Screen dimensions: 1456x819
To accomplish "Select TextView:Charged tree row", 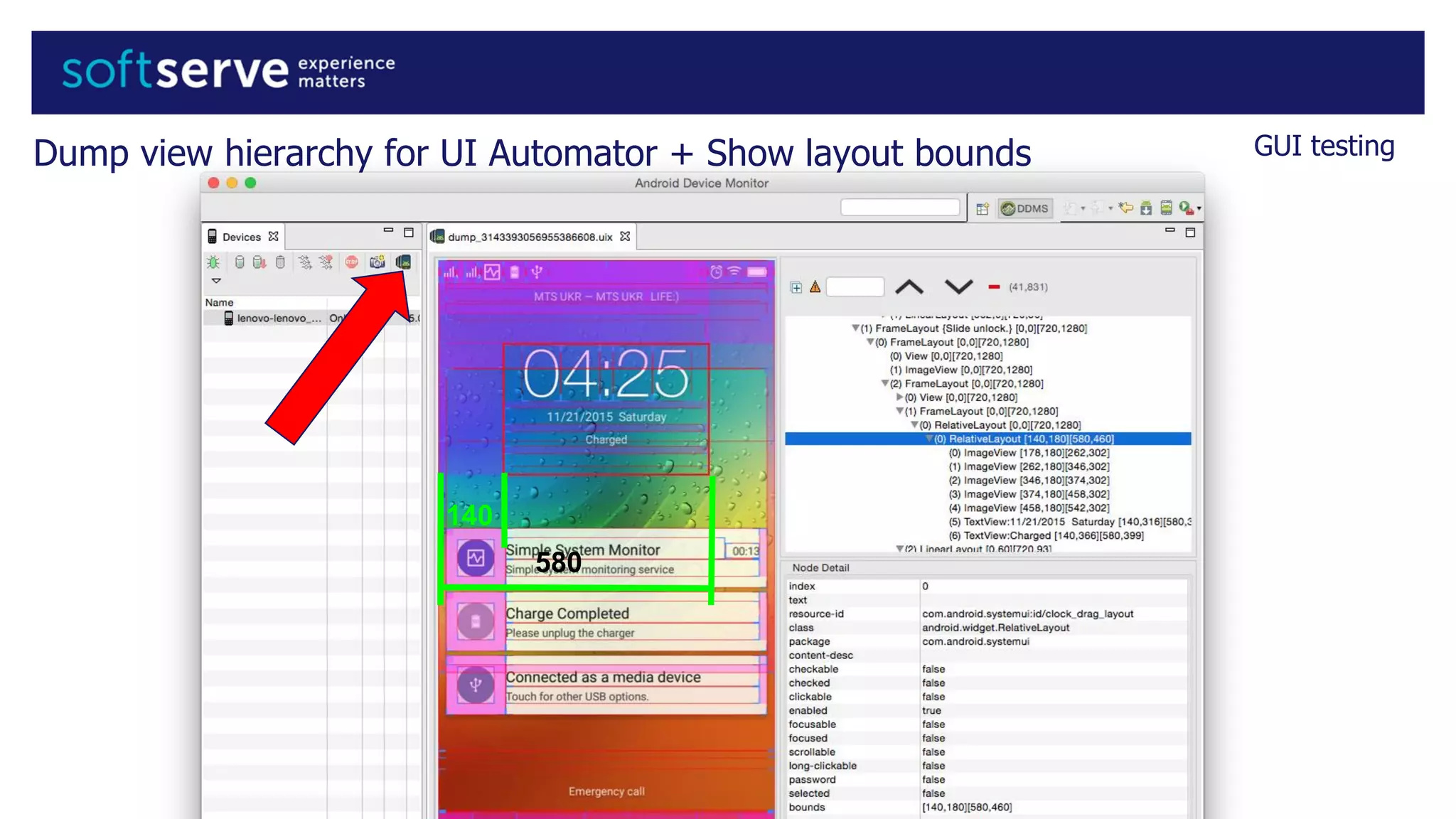I will tap(1046, 535).
